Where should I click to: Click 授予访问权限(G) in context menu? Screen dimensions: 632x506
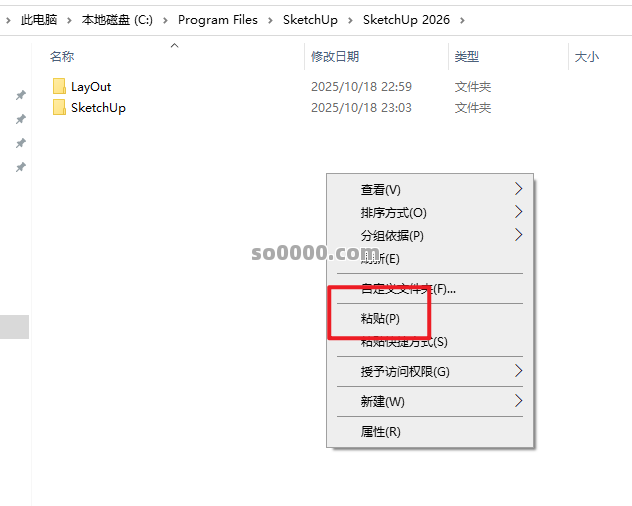tap(405, 372)
